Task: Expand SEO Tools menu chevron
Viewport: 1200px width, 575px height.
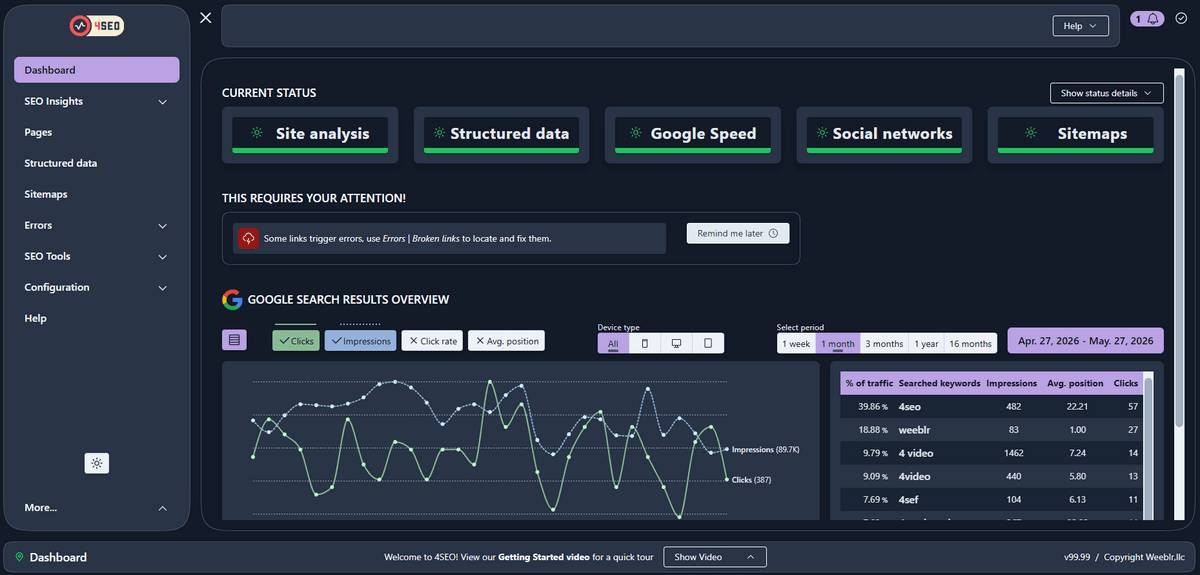Action: (x=163, y=257)
